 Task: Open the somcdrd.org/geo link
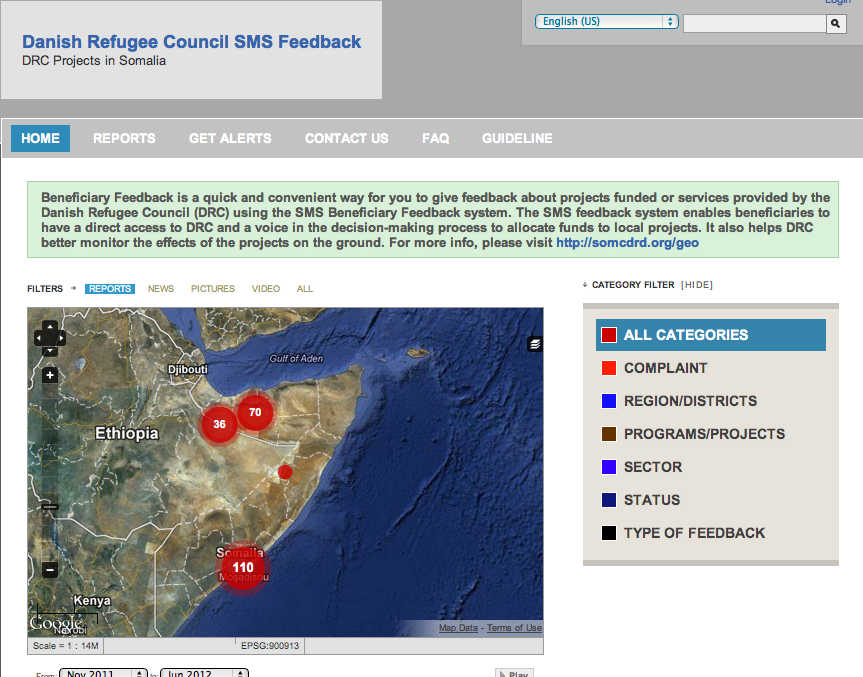[x=627, y=242]
